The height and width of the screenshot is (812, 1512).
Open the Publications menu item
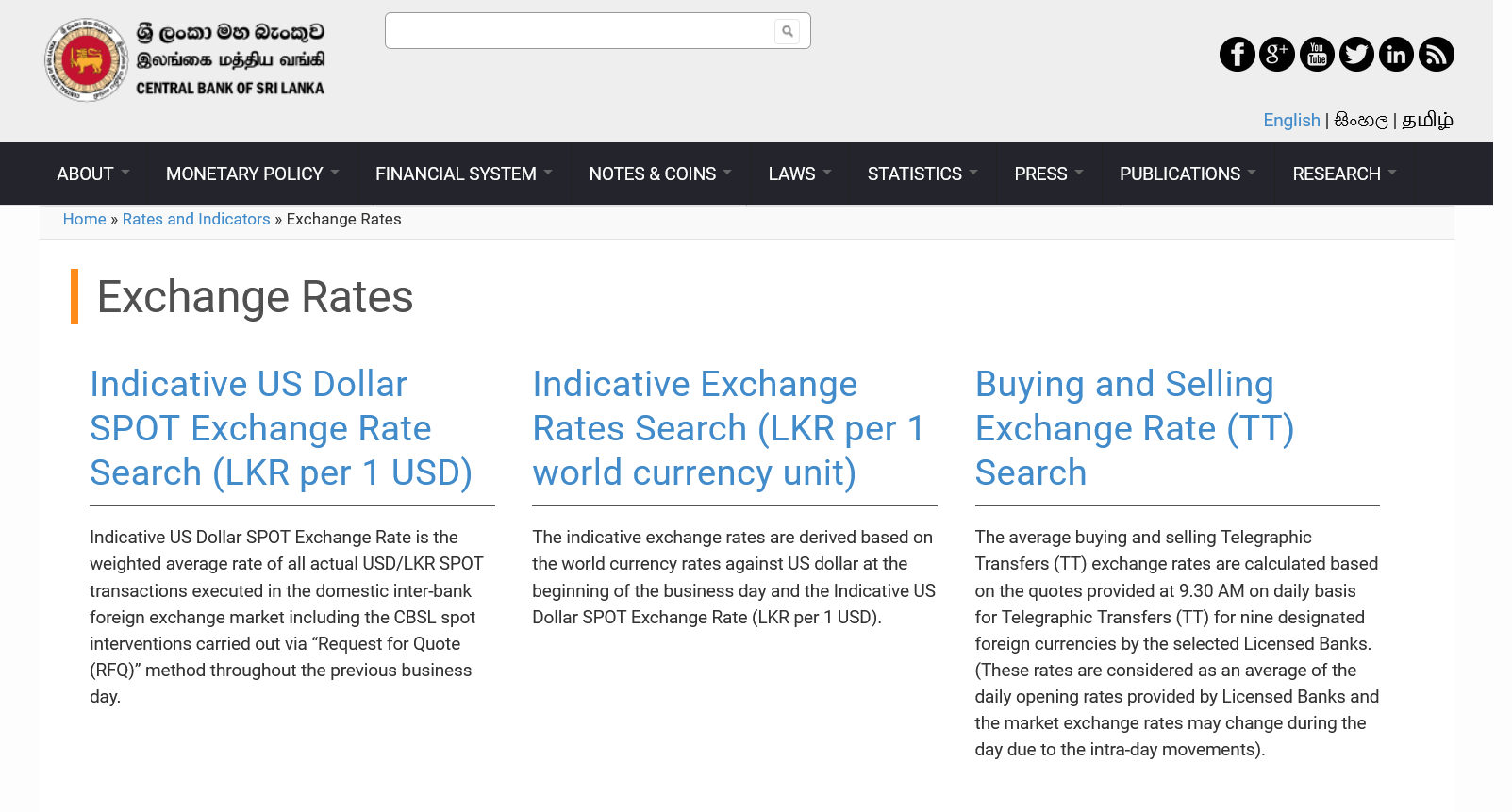pos(1187,174)
